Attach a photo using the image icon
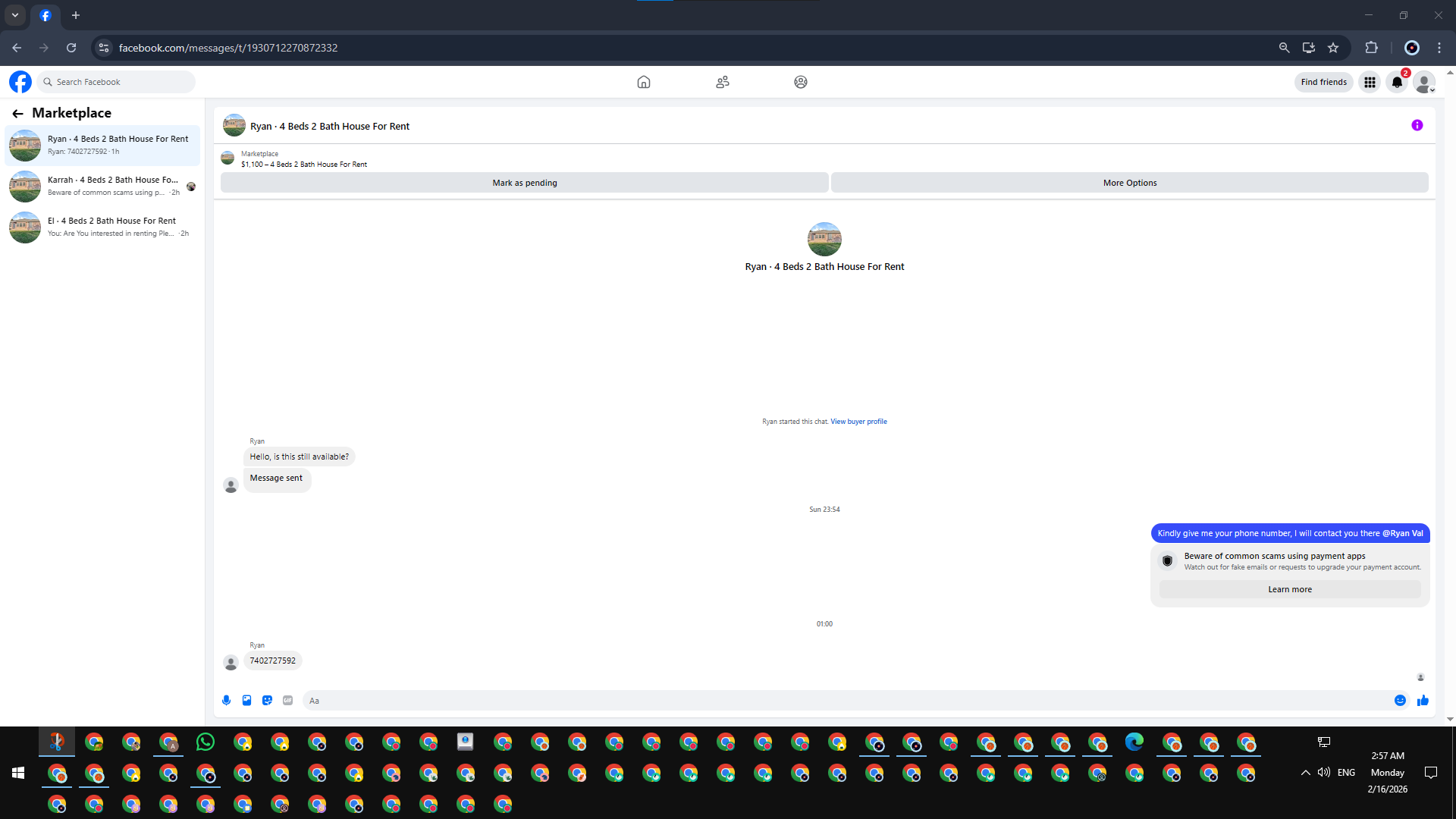The width and height of the screenshot is (1456, 819). pyautogui.click(x=246, y=700)
